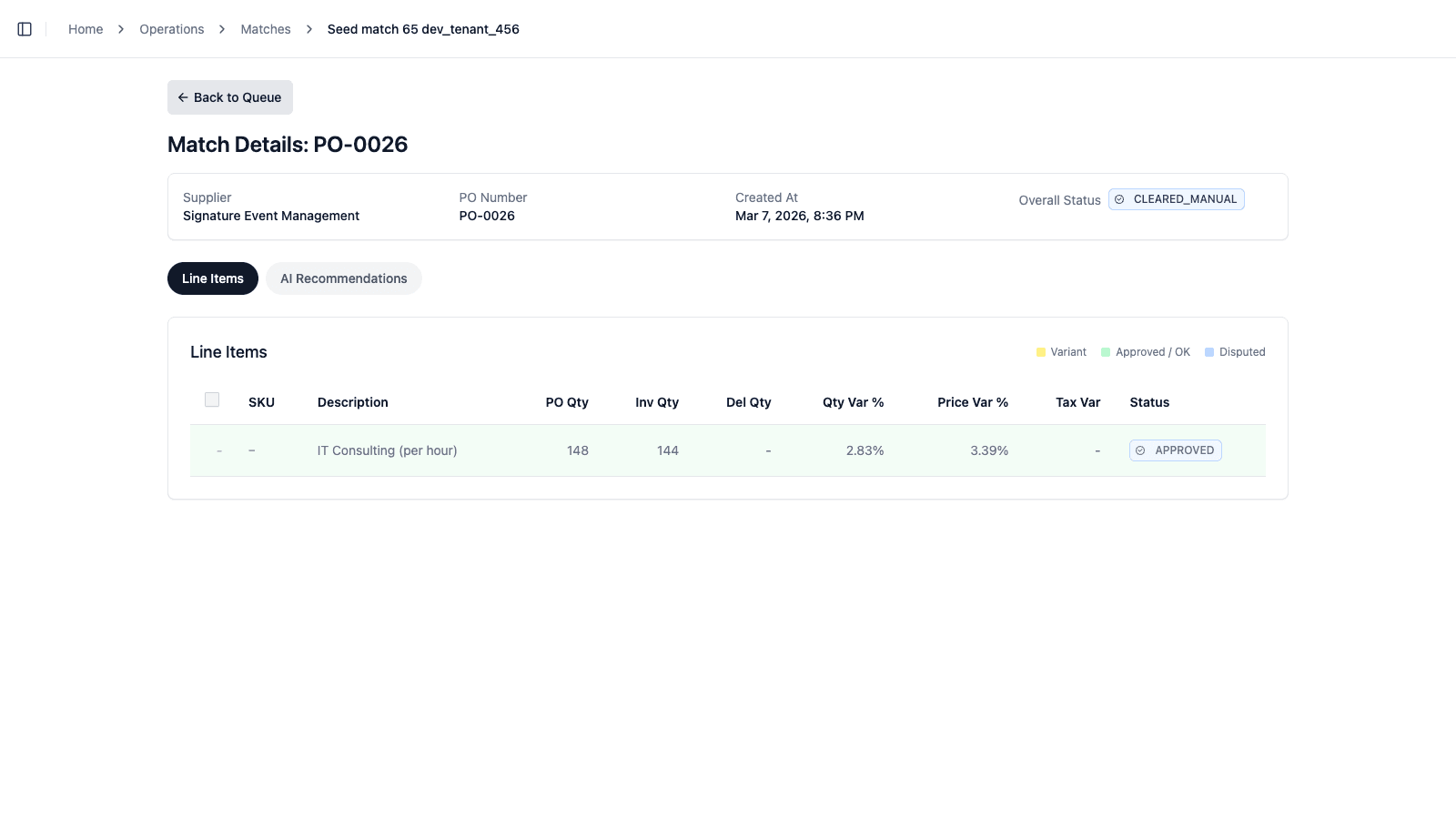Click the CLEARED_MANUAL overall status badge
The height and width of the screenshot is (819, 1456).
[1177, 199]
